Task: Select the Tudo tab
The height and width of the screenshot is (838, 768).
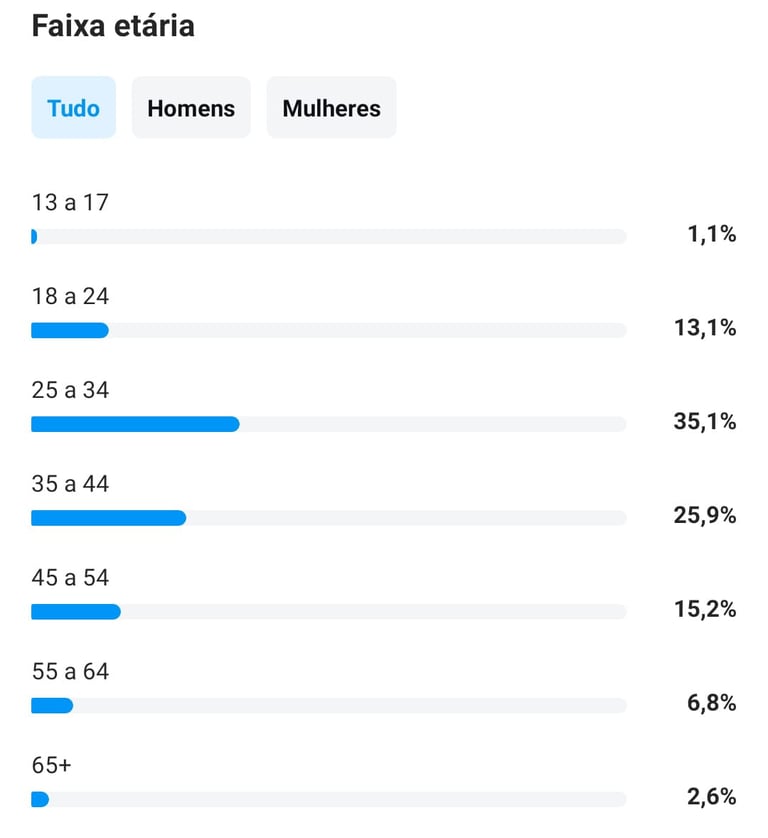Action: coord(74,107)
